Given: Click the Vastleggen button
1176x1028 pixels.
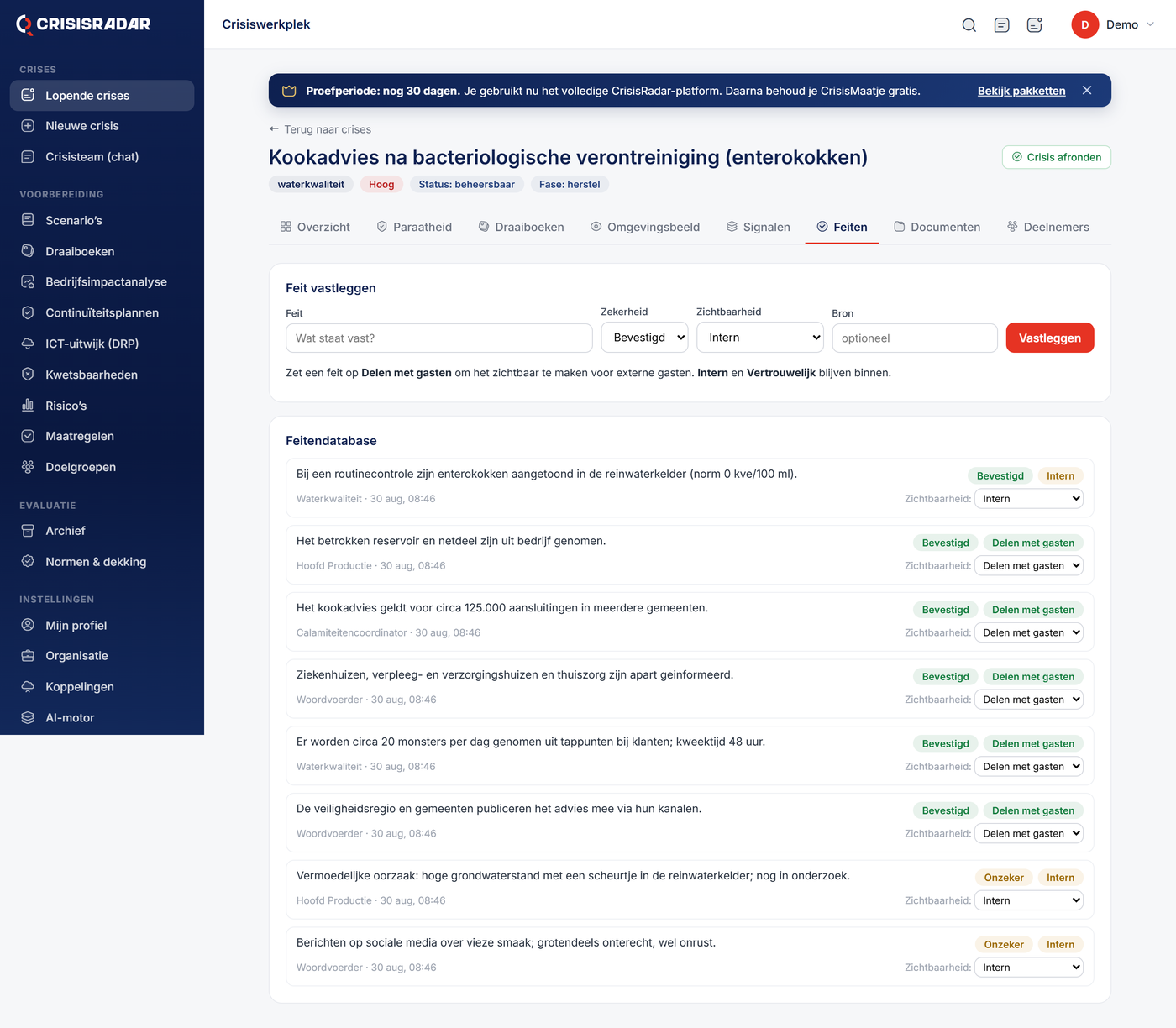Looking at the screenshot, I should (x=1050, y=338).
